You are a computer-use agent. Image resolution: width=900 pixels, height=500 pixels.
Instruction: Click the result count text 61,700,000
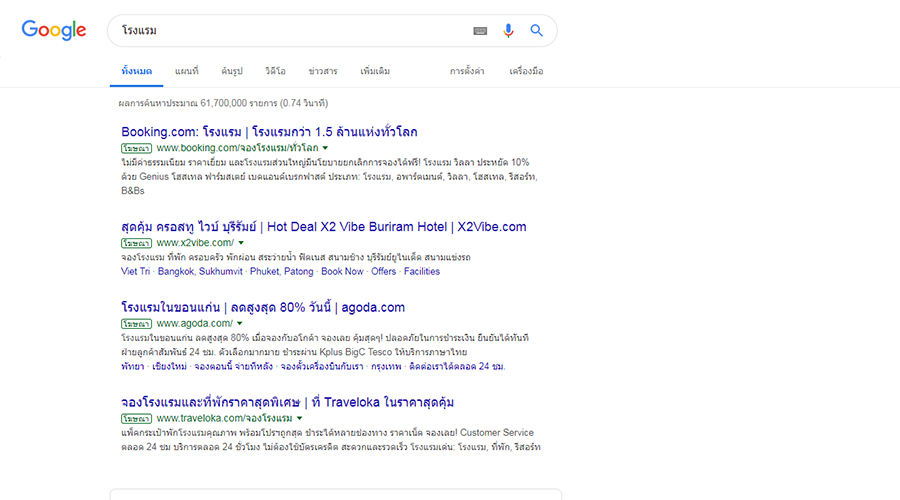pyautogui.click(x=223, y=103)
